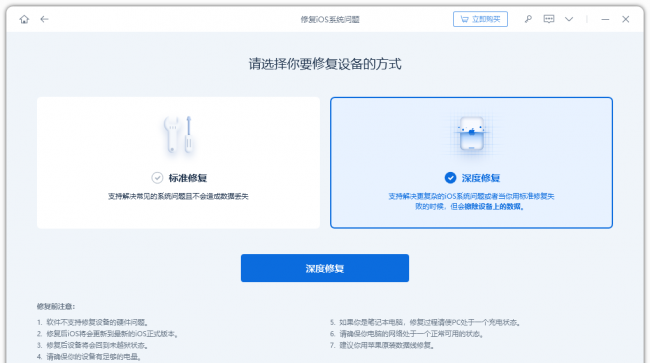The width and height of the screenshot is (650, 363).
Task: Close the repair window
Action: pyautogui.click(x=626, y=19)
